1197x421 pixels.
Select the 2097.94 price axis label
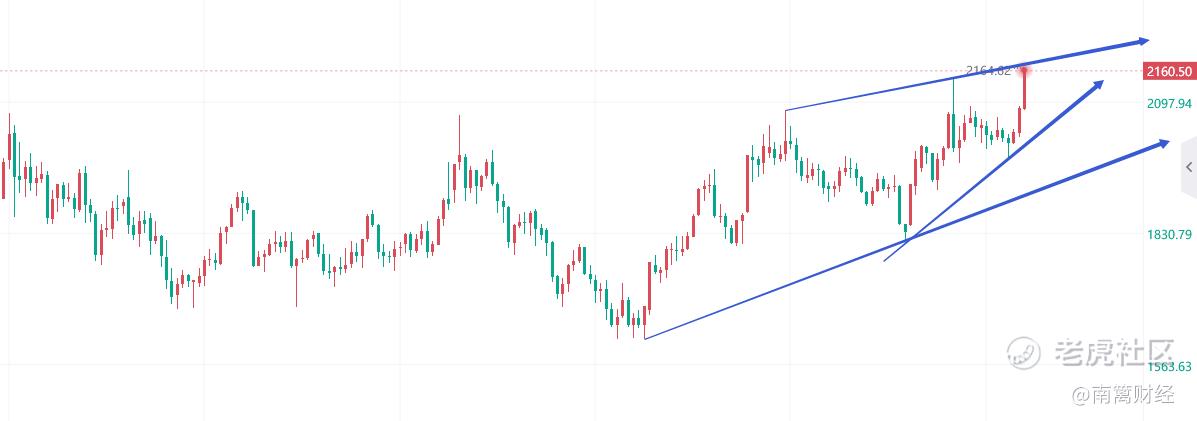pos(1169,103)
